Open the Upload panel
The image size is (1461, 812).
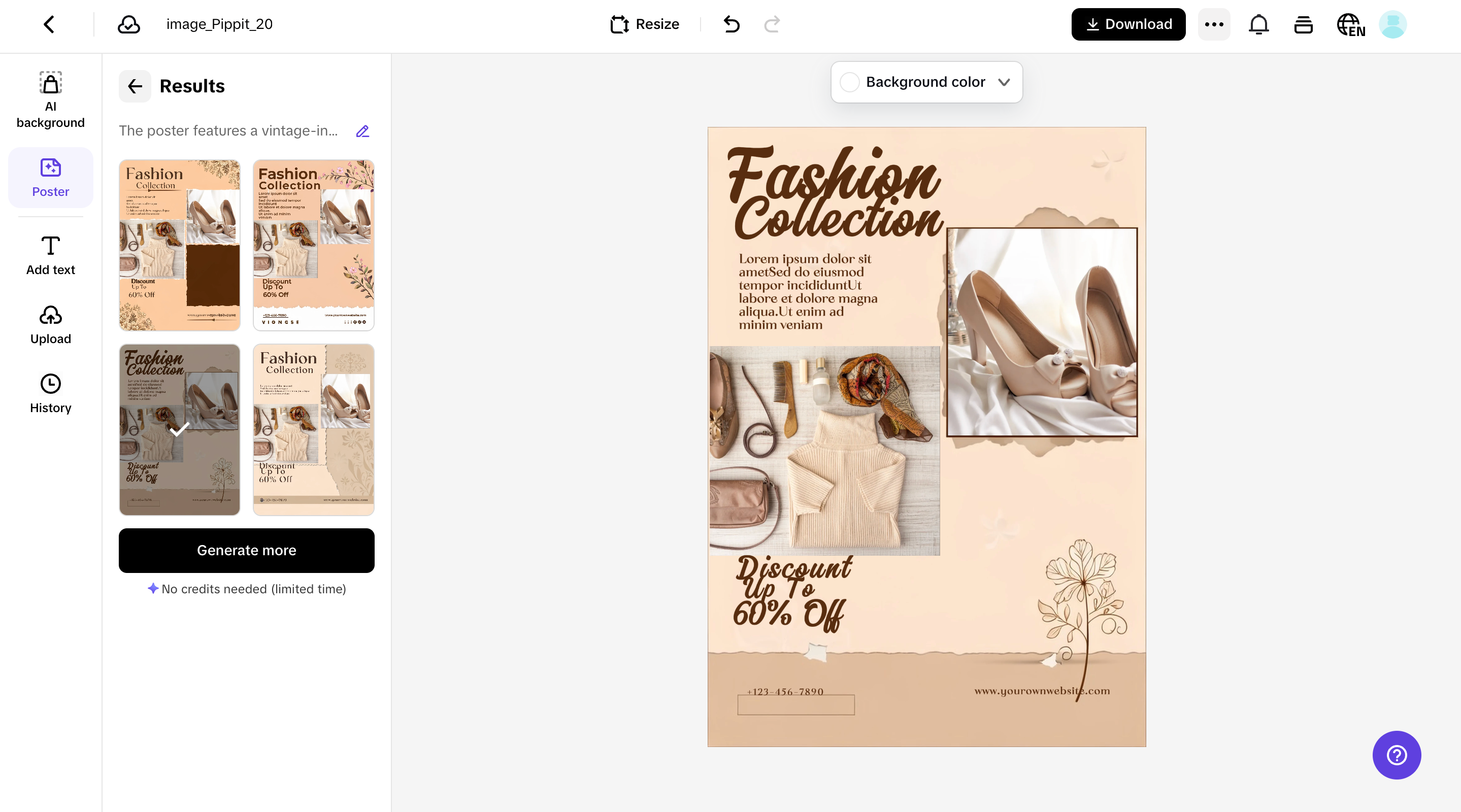50,324
